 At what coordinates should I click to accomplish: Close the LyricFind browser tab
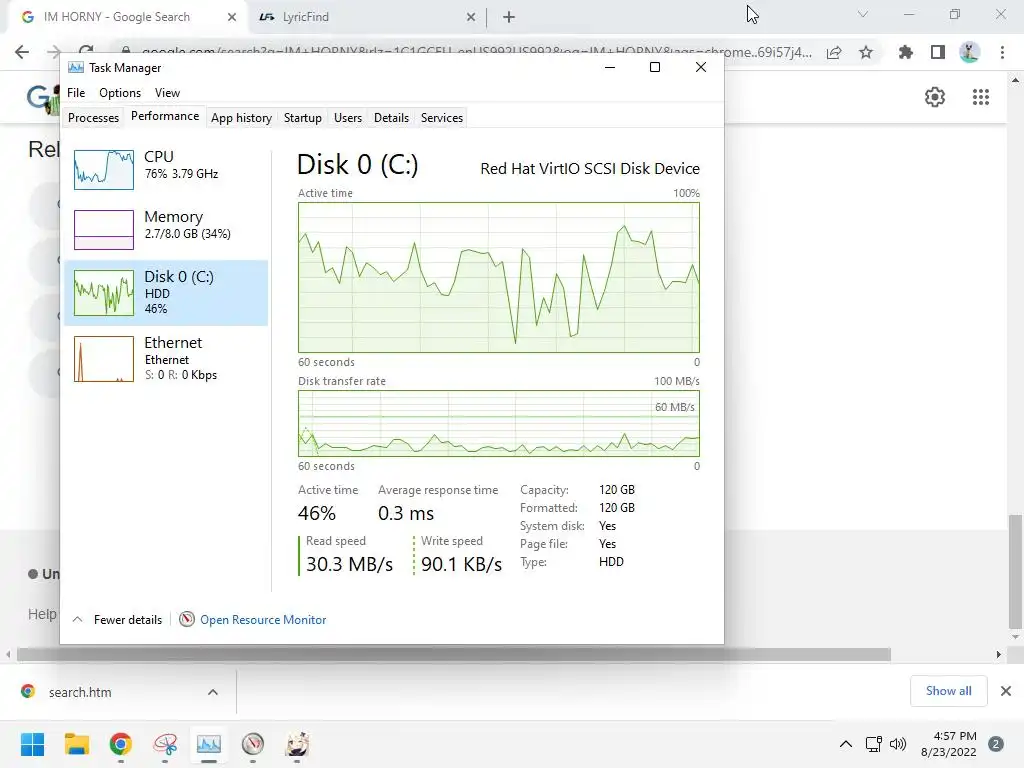point(471,18)
